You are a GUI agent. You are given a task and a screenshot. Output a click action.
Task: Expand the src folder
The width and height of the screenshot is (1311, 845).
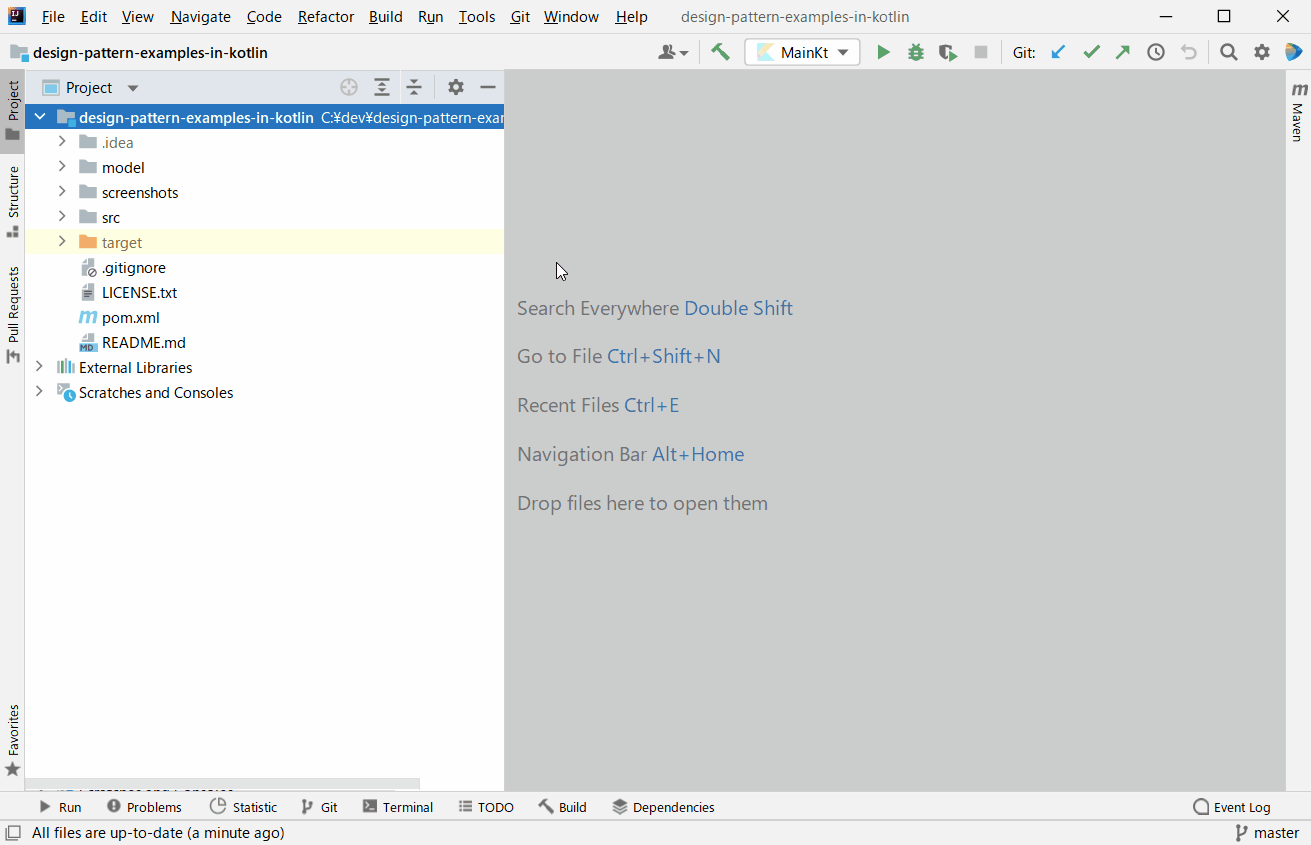[x=62, y=217]
